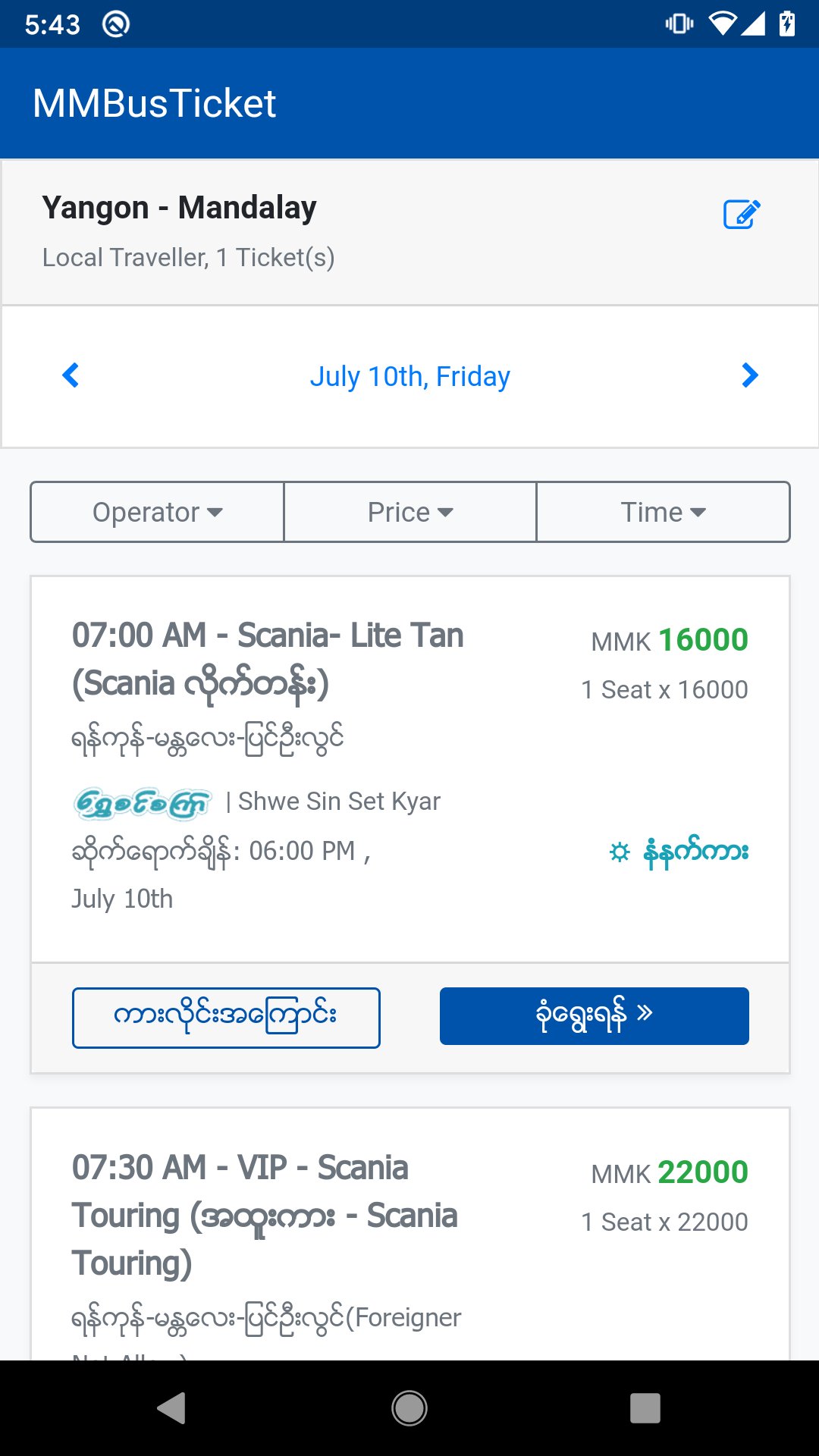The height and width of the screenshot is (1456, 819).
Task: Tap the blue select seat button
Action: coord(594,1016)
